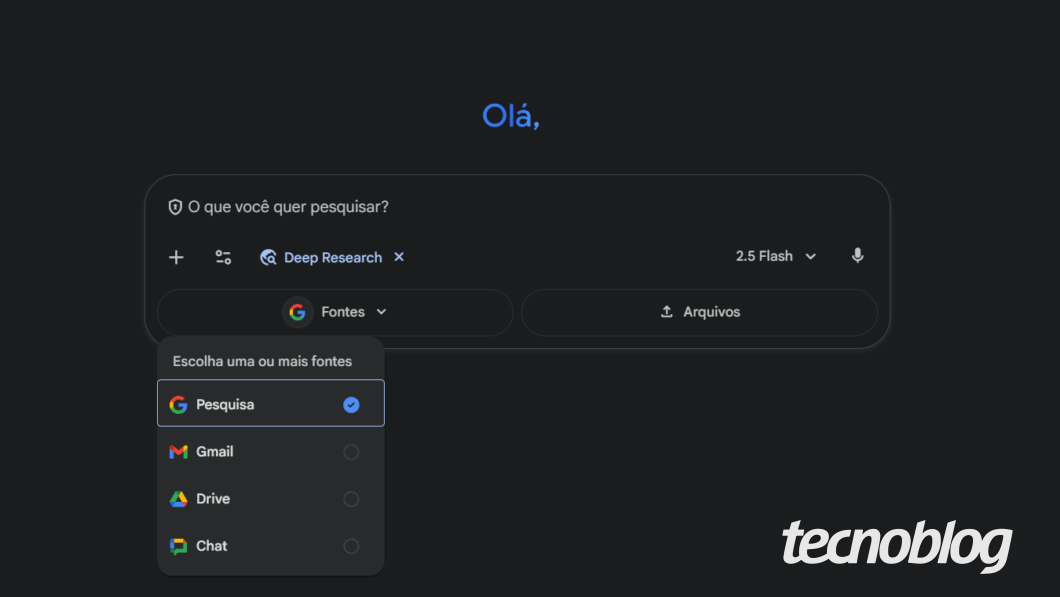Click the upload icon on Arquivos button
1060x597 pixels.
(x=665, y=312)
